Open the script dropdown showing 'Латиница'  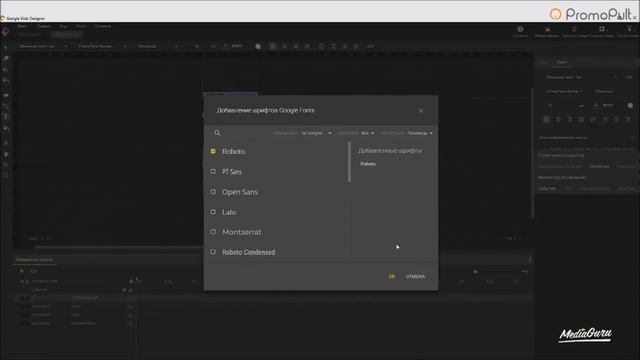coord(420,133)
